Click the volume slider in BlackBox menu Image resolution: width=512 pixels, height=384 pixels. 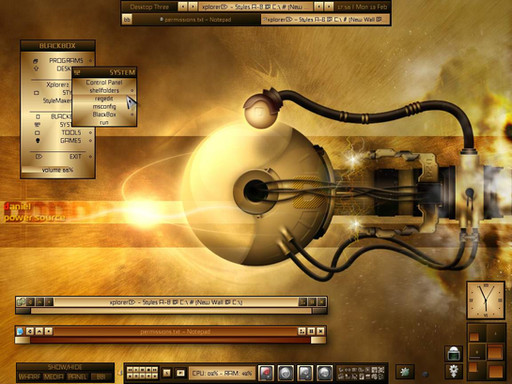(58, 170)
